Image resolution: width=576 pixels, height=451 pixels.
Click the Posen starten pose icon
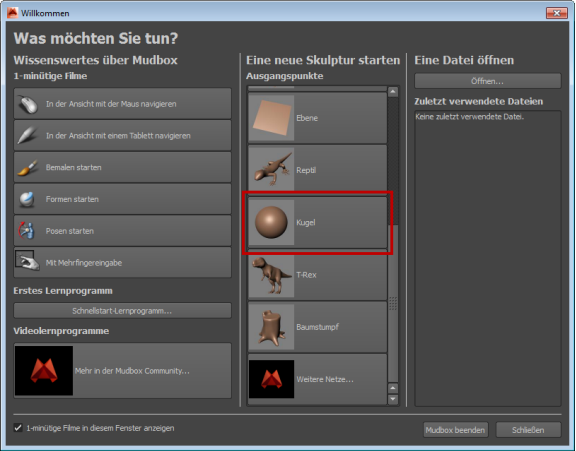[x=27, y=231]
